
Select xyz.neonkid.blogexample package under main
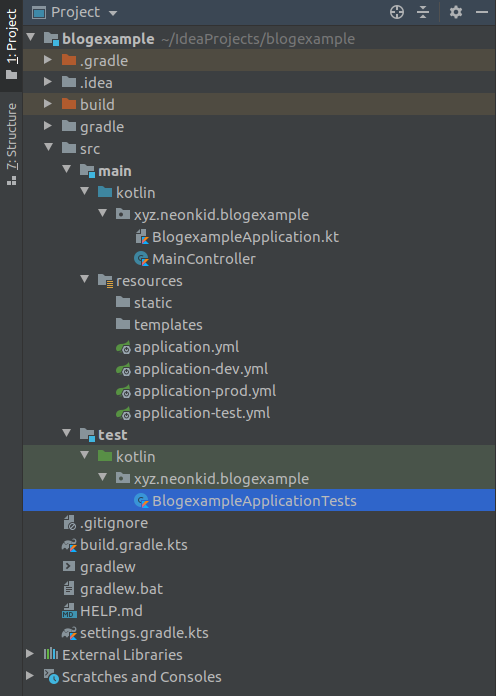pos(222,215)
